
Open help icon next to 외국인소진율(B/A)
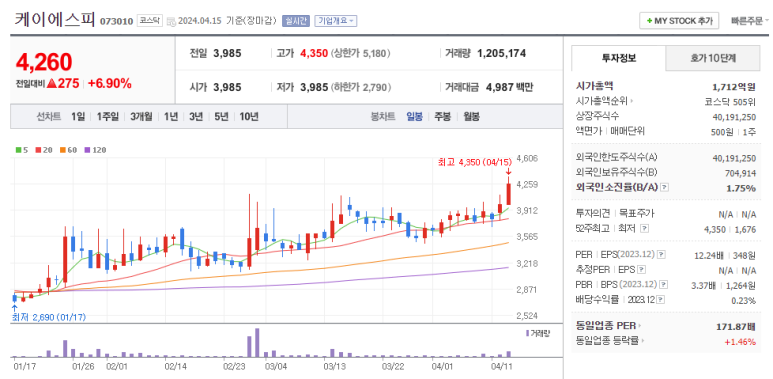pyautogui.click(x=665, y=187)
